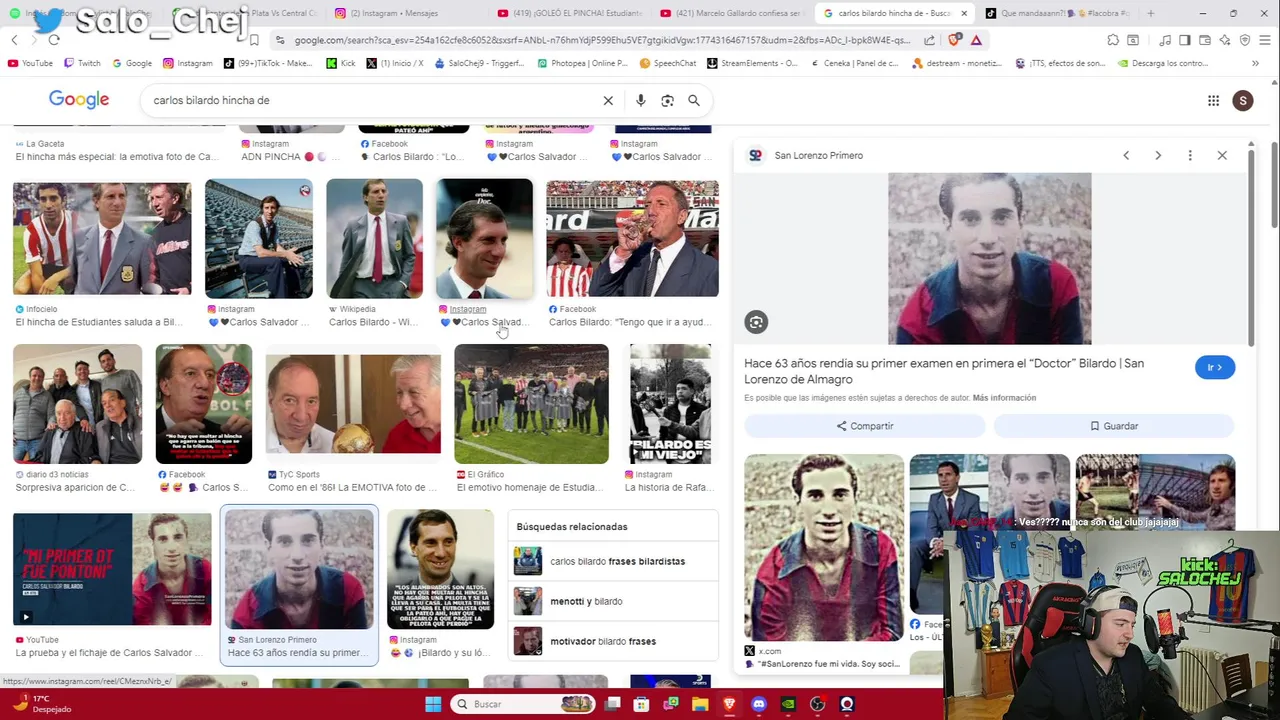
Task: Open a new browser tab
Action: [x=1151, y=13]
